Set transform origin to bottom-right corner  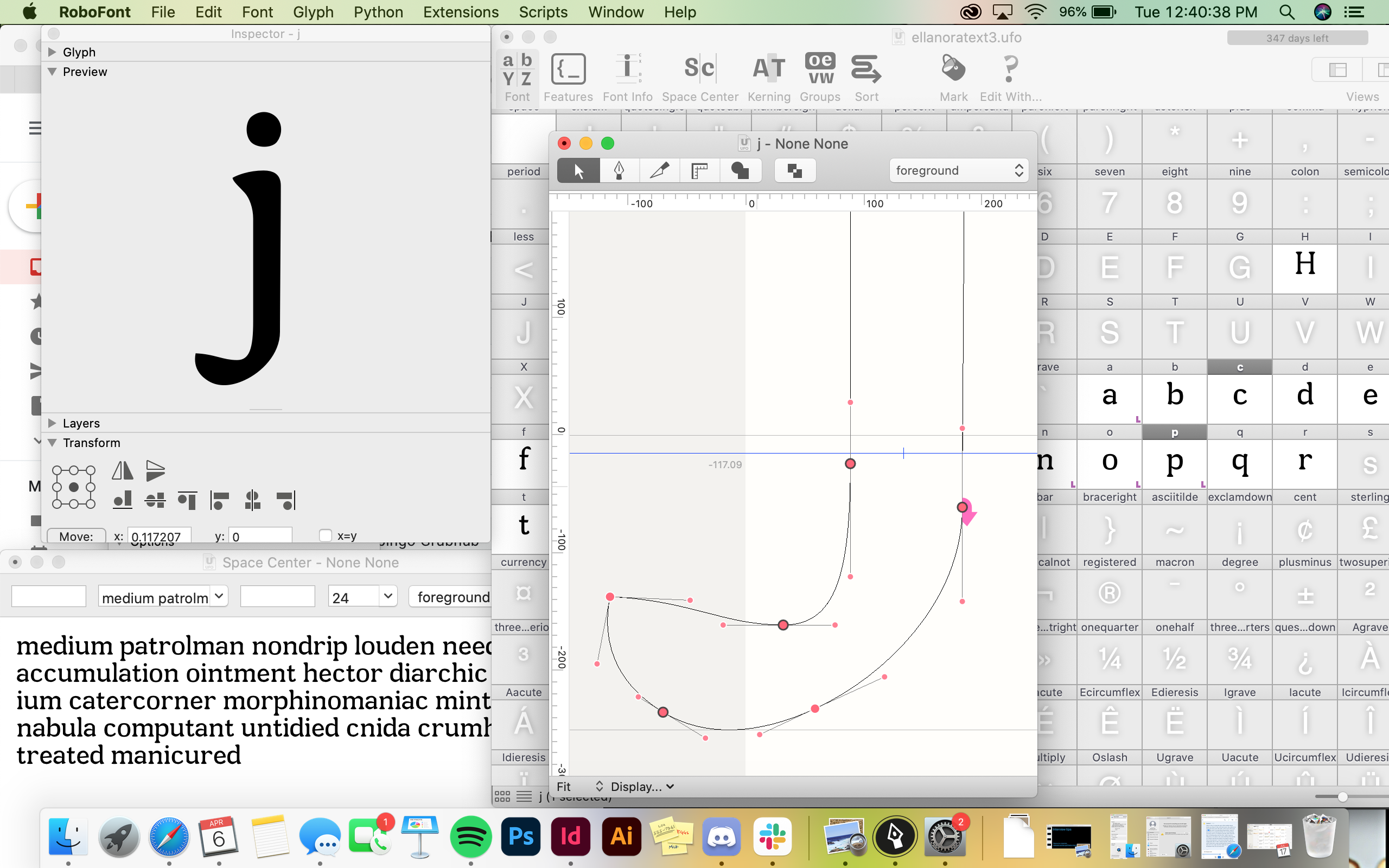click(x=90, y=503)
